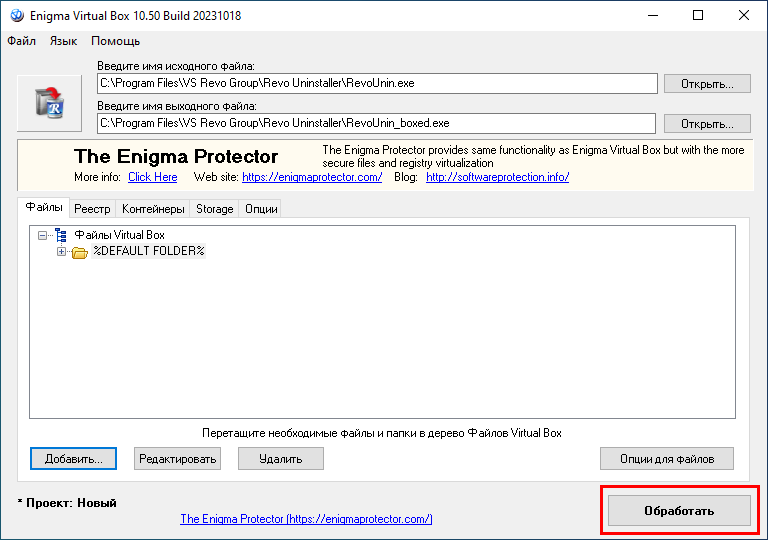Click the output file path field

376,123
